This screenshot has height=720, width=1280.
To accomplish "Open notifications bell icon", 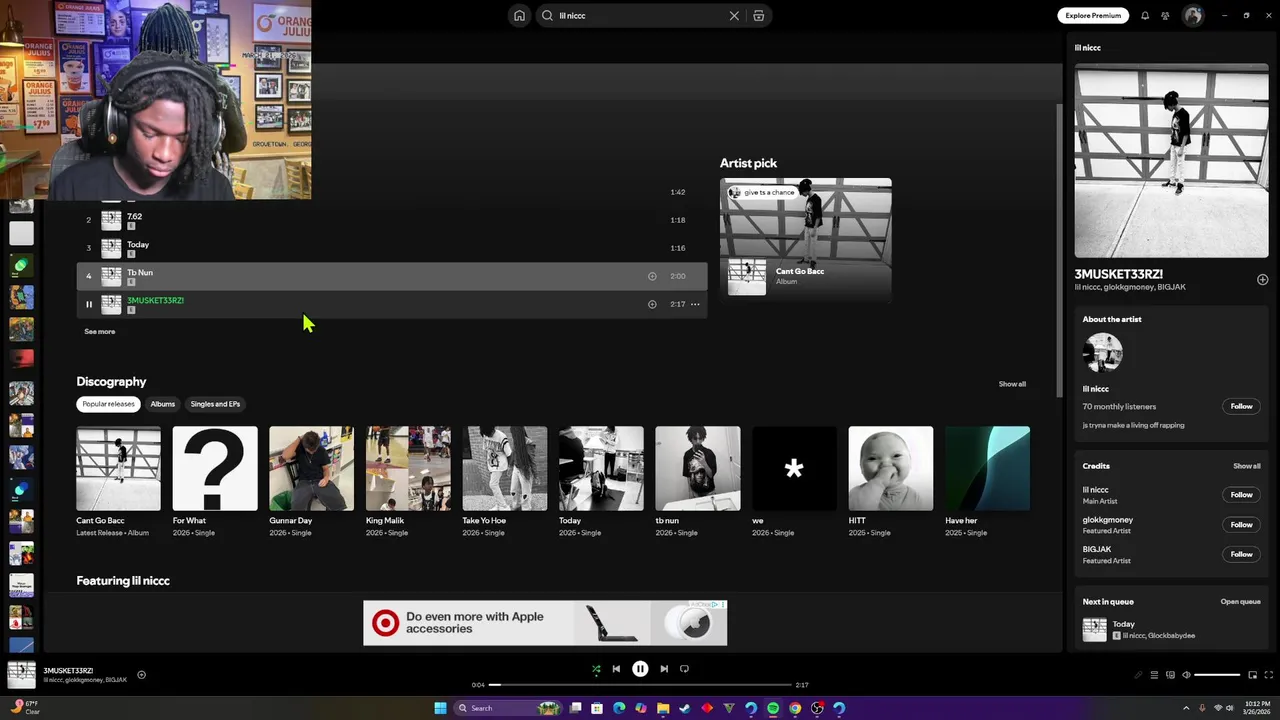I will pyautogui.click(x=1145, y=16).
